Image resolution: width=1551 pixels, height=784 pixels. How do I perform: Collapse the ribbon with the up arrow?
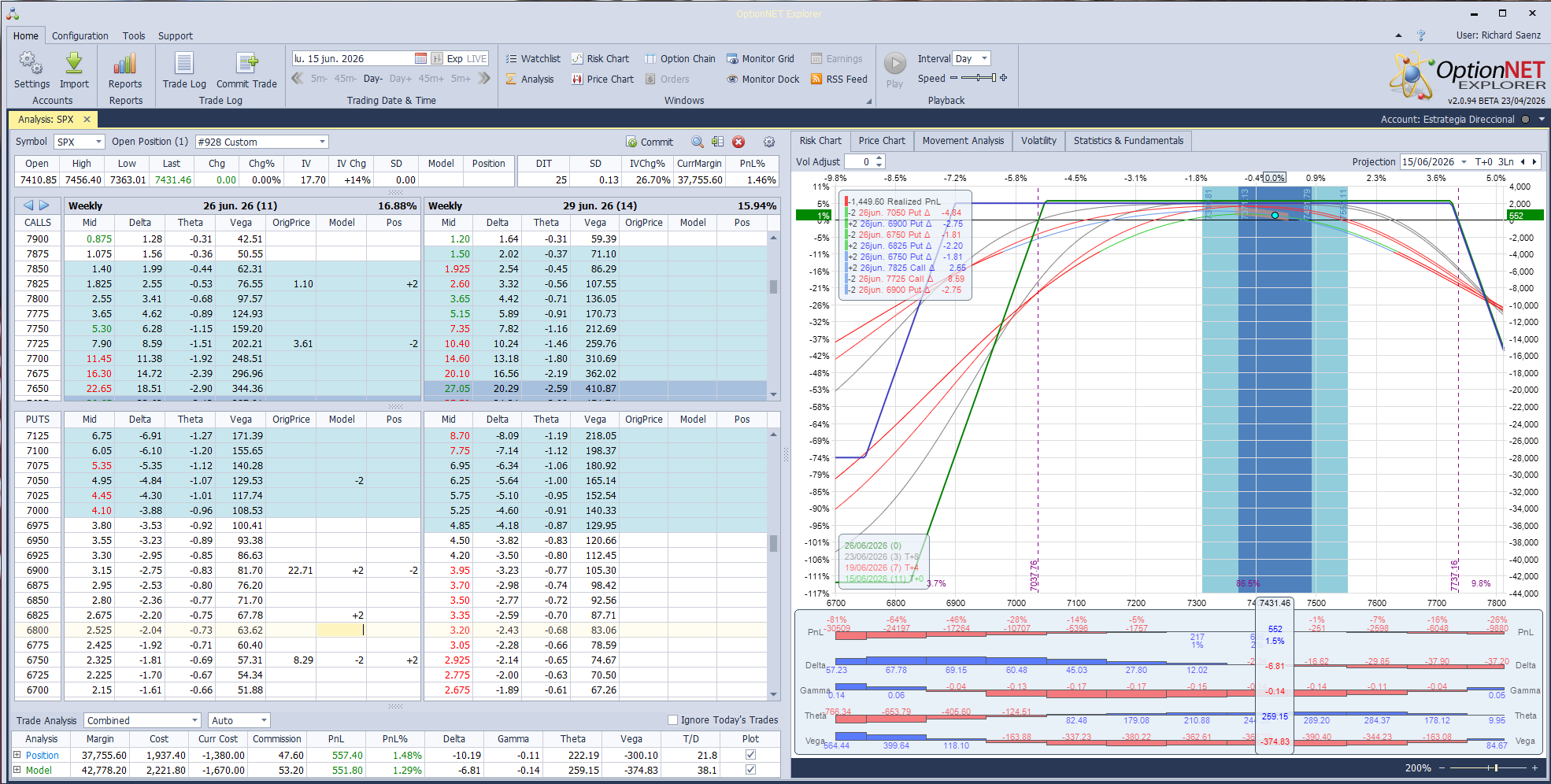(x=1398, y=35)
